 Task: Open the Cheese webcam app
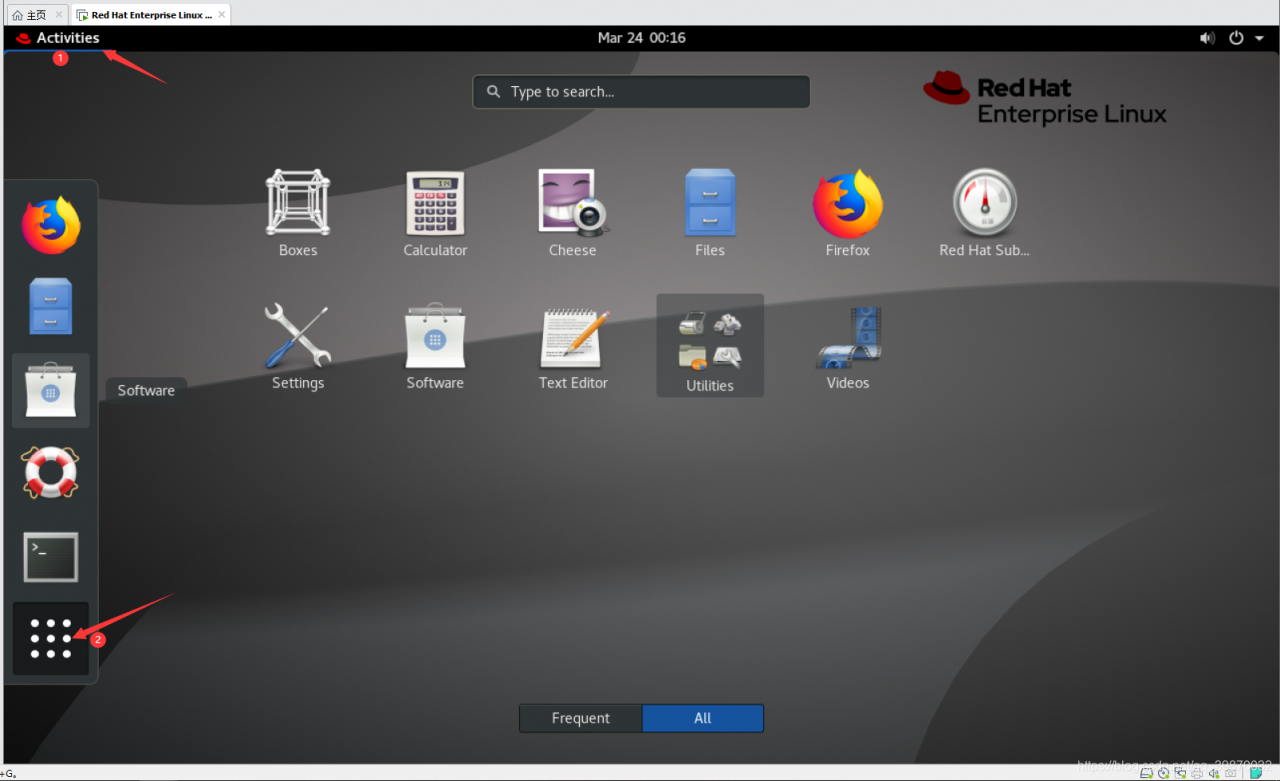coord(573,213)
